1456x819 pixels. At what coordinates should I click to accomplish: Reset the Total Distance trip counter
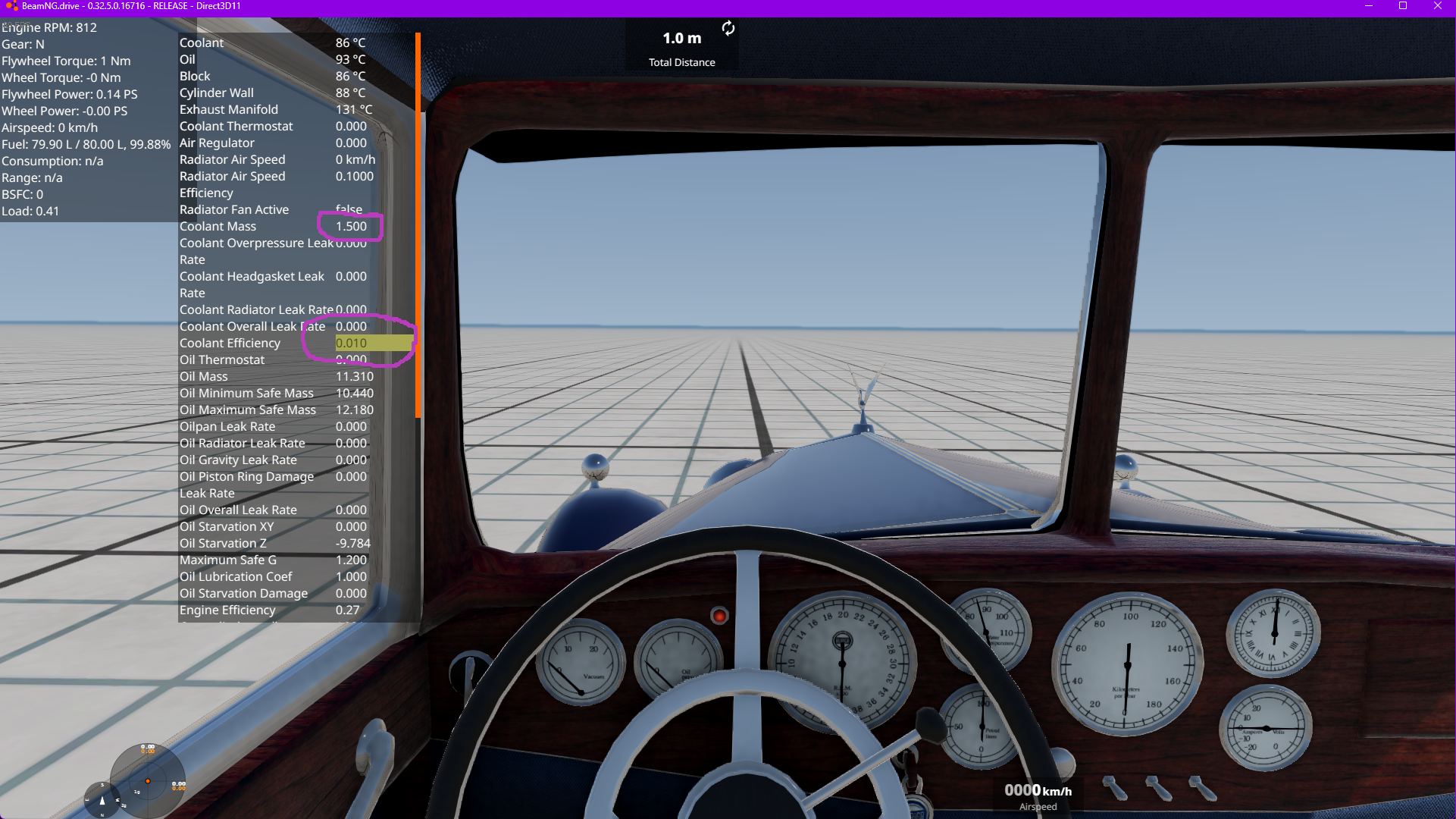728,29
